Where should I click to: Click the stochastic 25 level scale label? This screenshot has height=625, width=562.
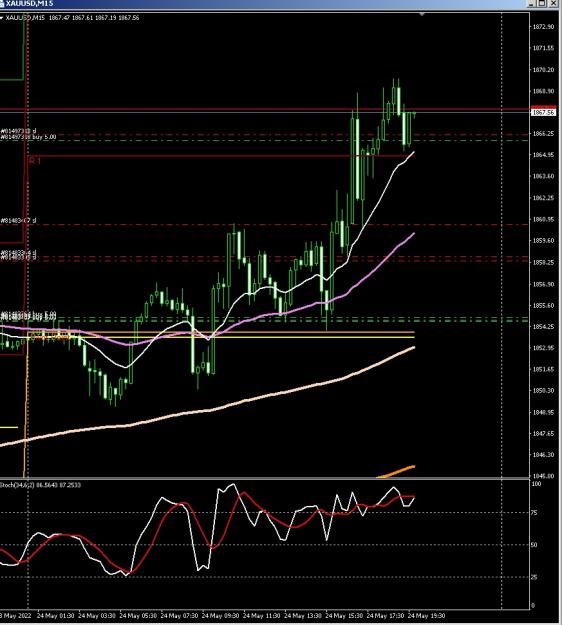[535, 577]
